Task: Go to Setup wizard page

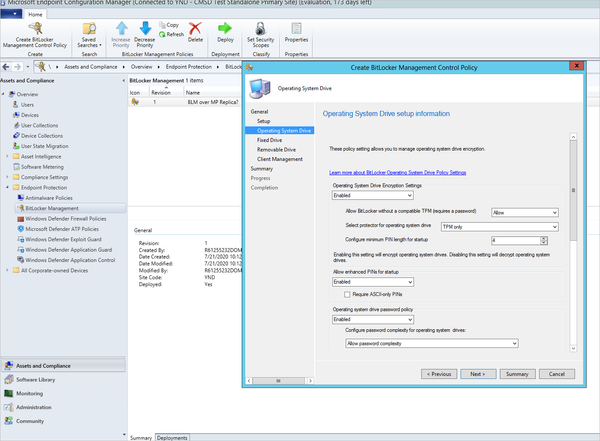Action: (x=263, y=121)
